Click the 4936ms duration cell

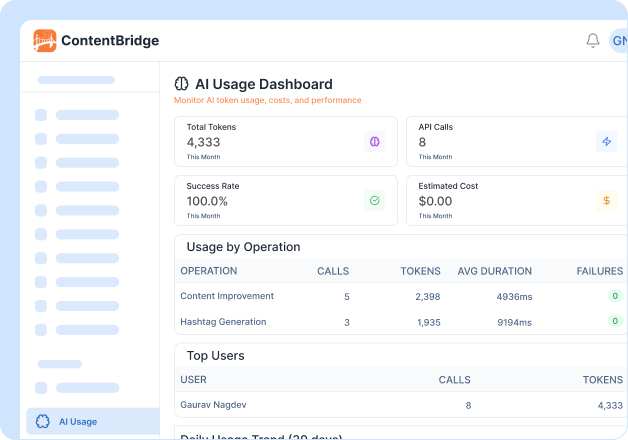[x=514, y=297]
